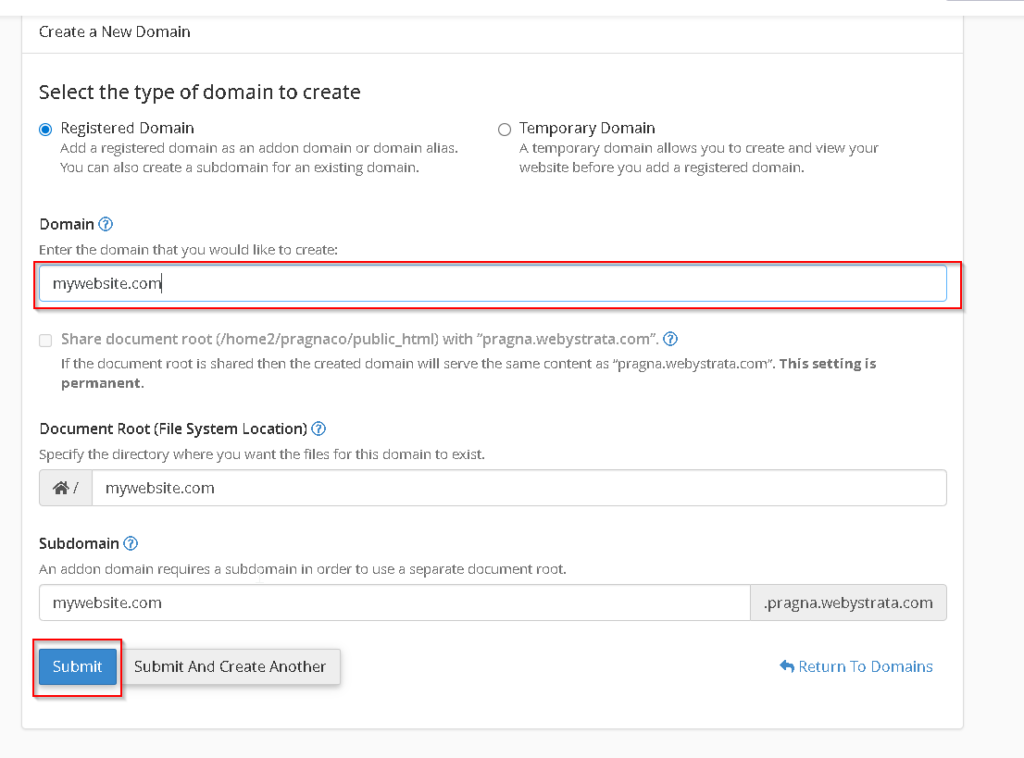Open help icon beside Share document root
1024x758 pixels.
[x=670, y=339]
